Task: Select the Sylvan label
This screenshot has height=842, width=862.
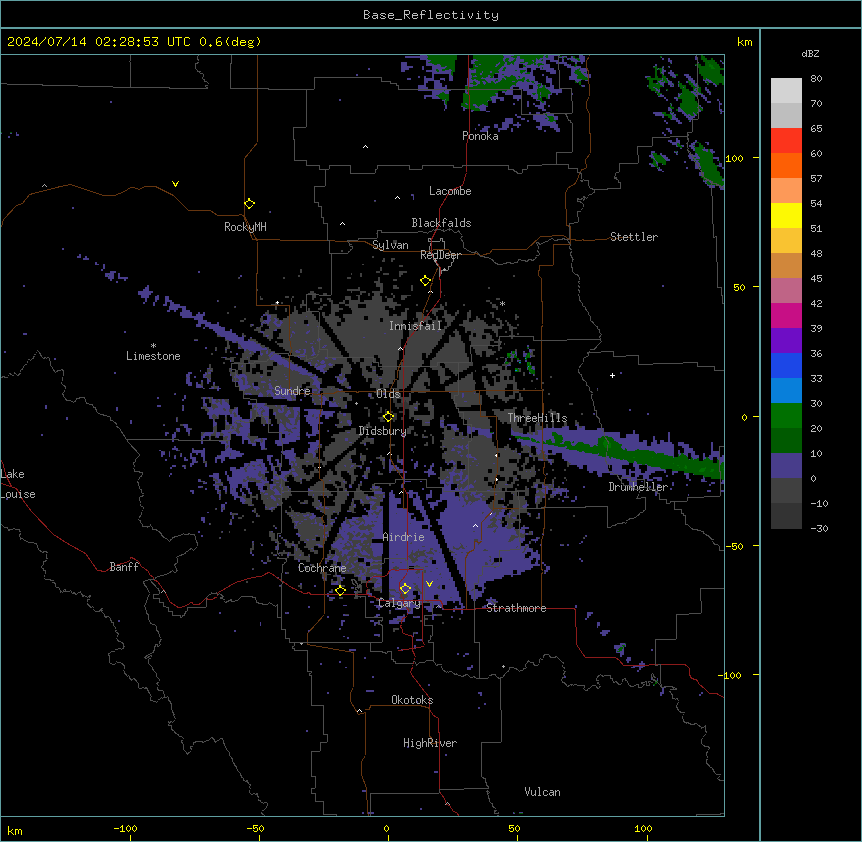Action: point(390,245)
